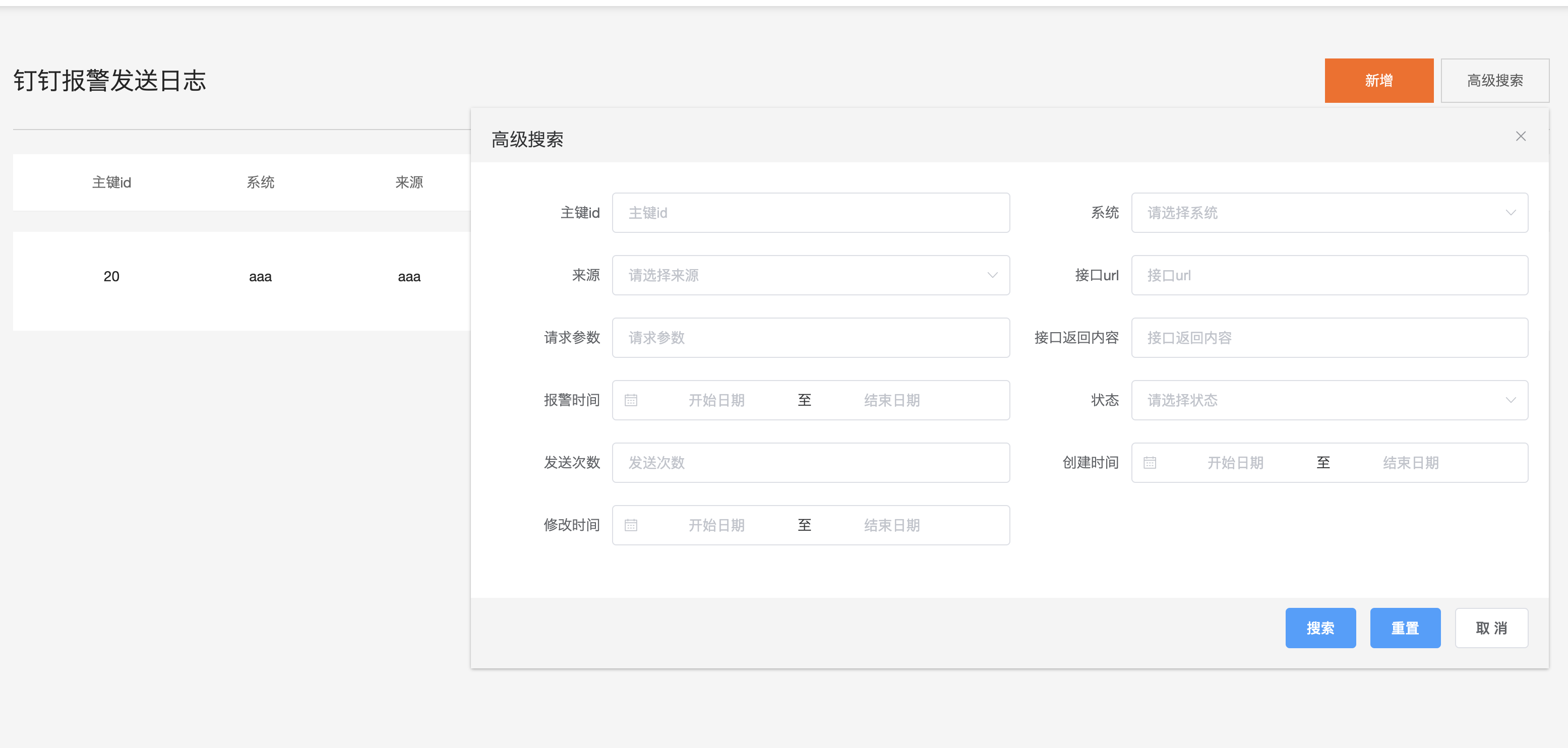This screenshot has height=748, width=1568.
Task: Select 结束日期 in 报警时间 range
Action: [892, 401]
